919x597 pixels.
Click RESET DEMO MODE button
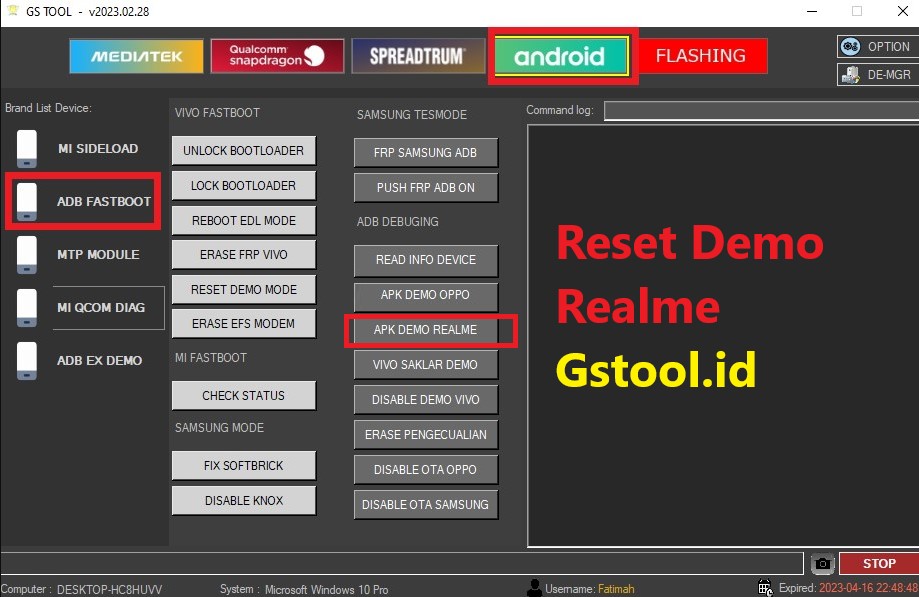[244, 289]
